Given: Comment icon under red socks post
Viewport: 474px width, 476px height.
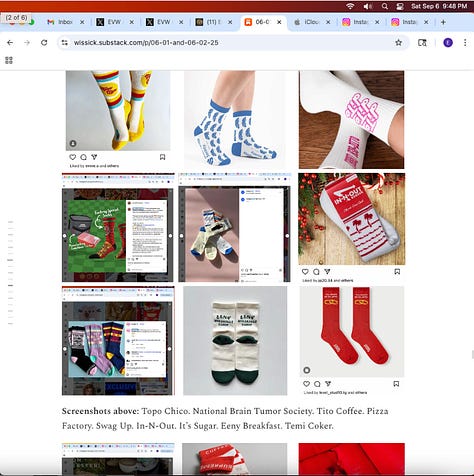Looking at the screenshot, I should [317, 384].
